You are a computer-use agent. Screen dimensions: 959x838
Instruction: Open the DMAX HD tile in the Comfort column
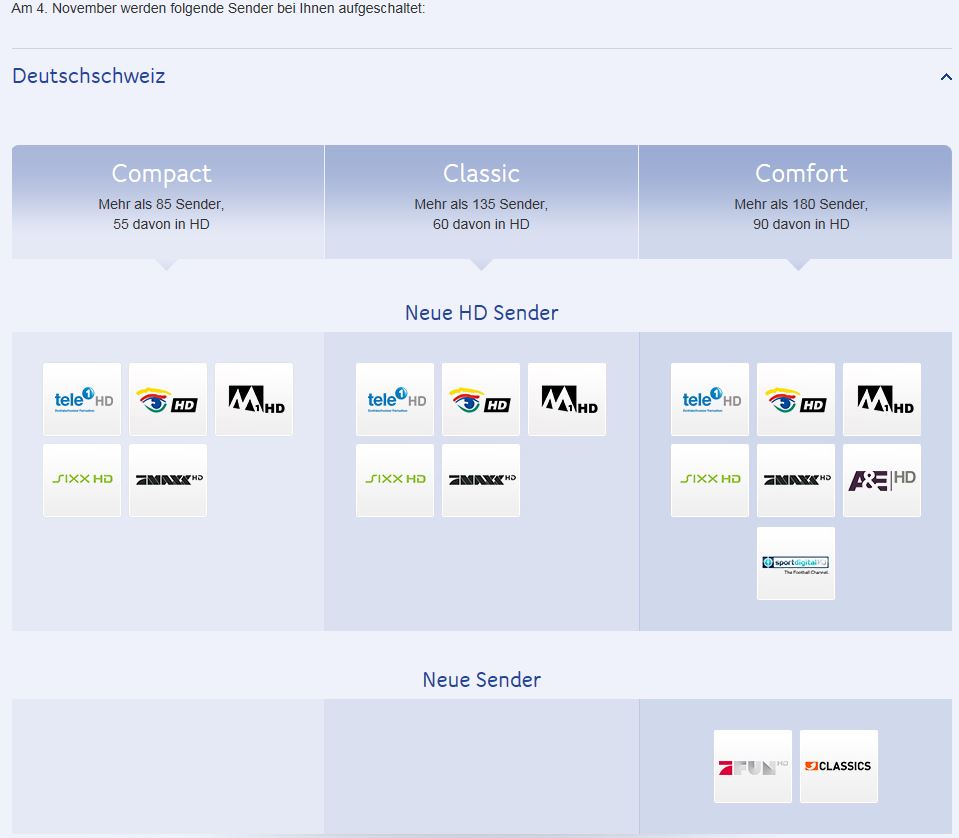tap(796, 481)
